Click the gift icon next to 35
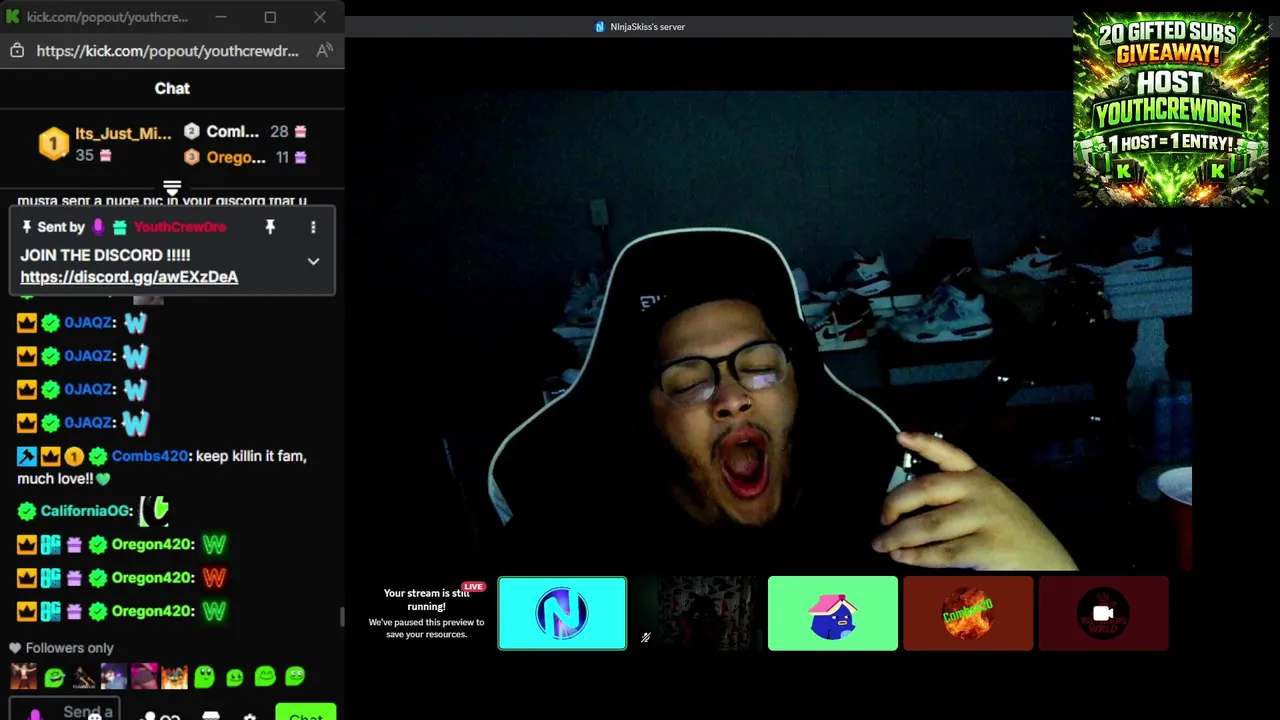This screenshot has width=1280, height=720. click(x=105, y=156)
